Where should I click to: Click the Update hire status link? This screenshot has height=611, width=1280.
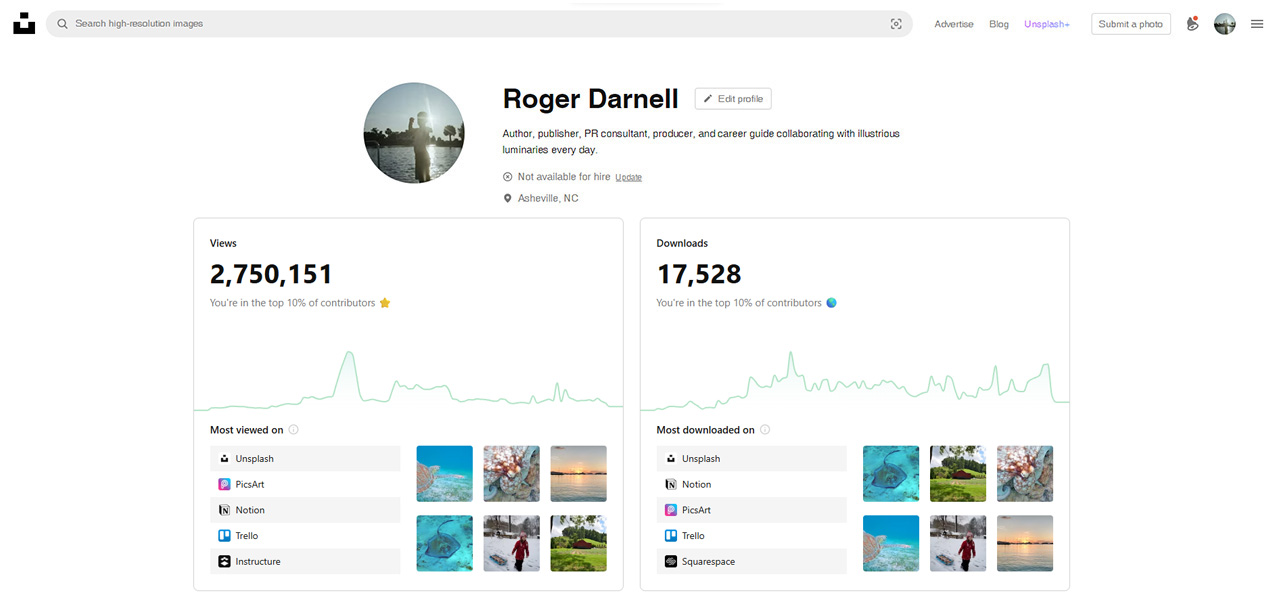pyautogui.click(x=628, y=177)
